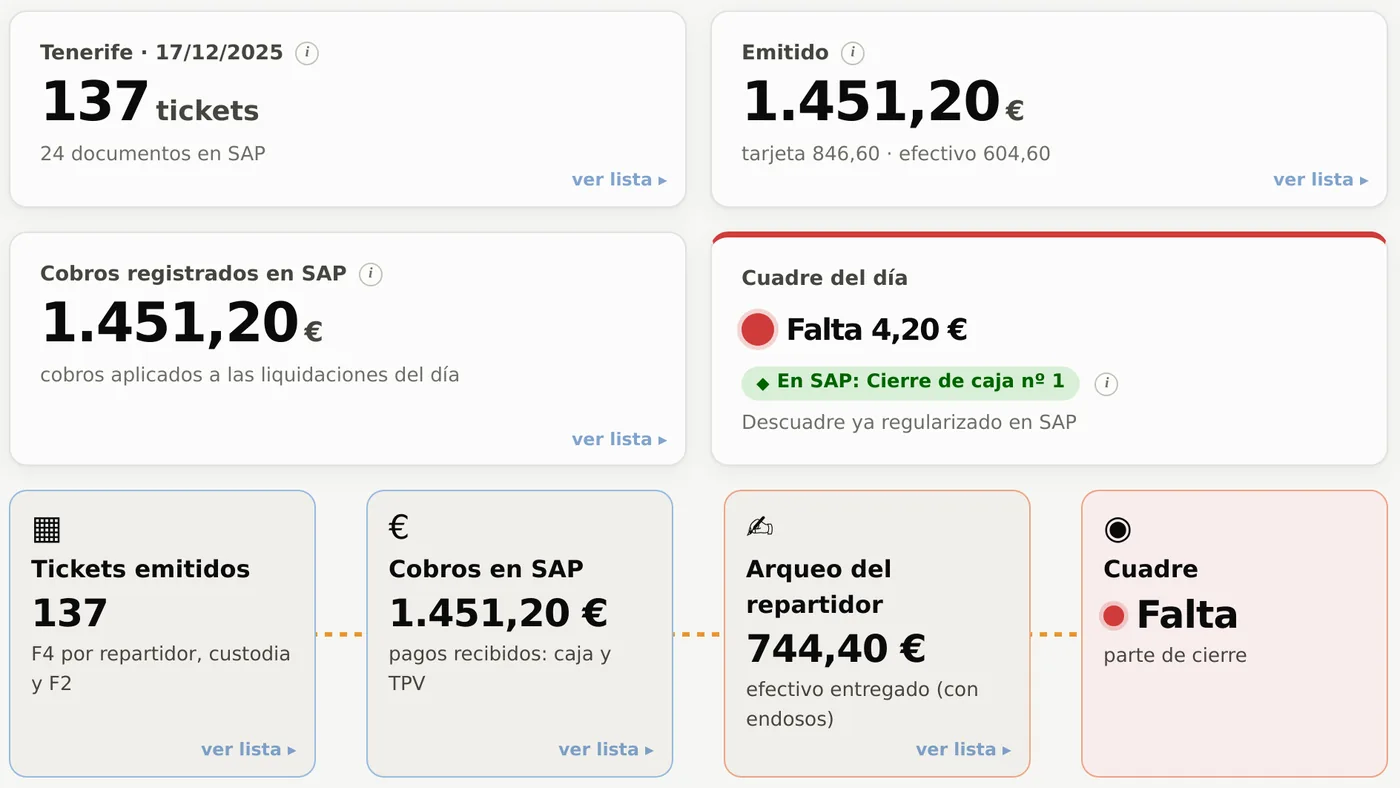1400x788 pixels.
Task: Click the info icon next to Emitido
Action: [852, 53]
